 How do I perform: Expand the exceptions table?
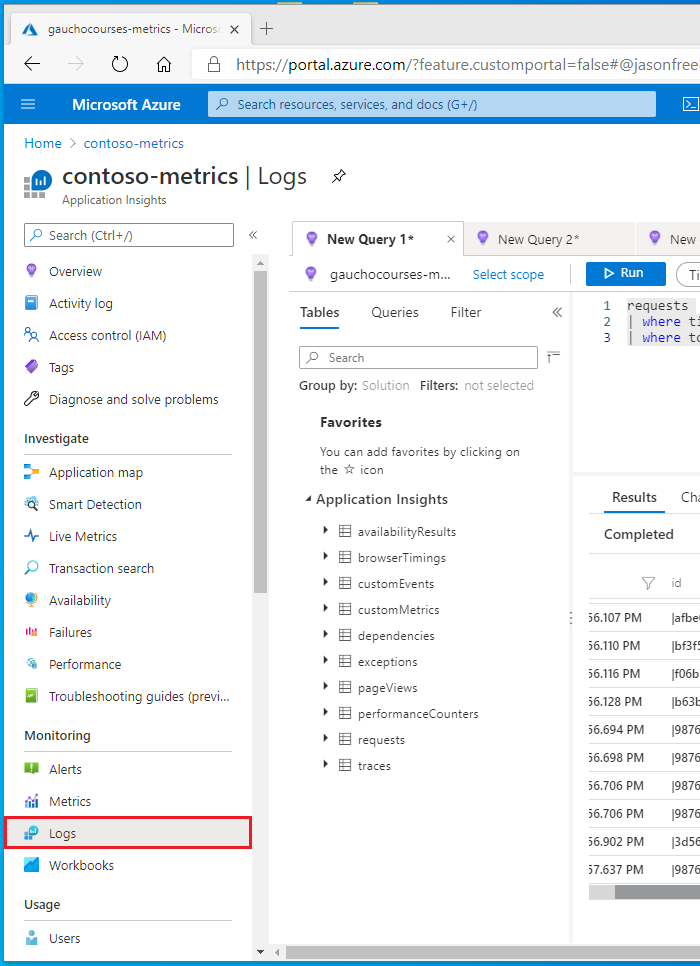[x=325, y=660]
